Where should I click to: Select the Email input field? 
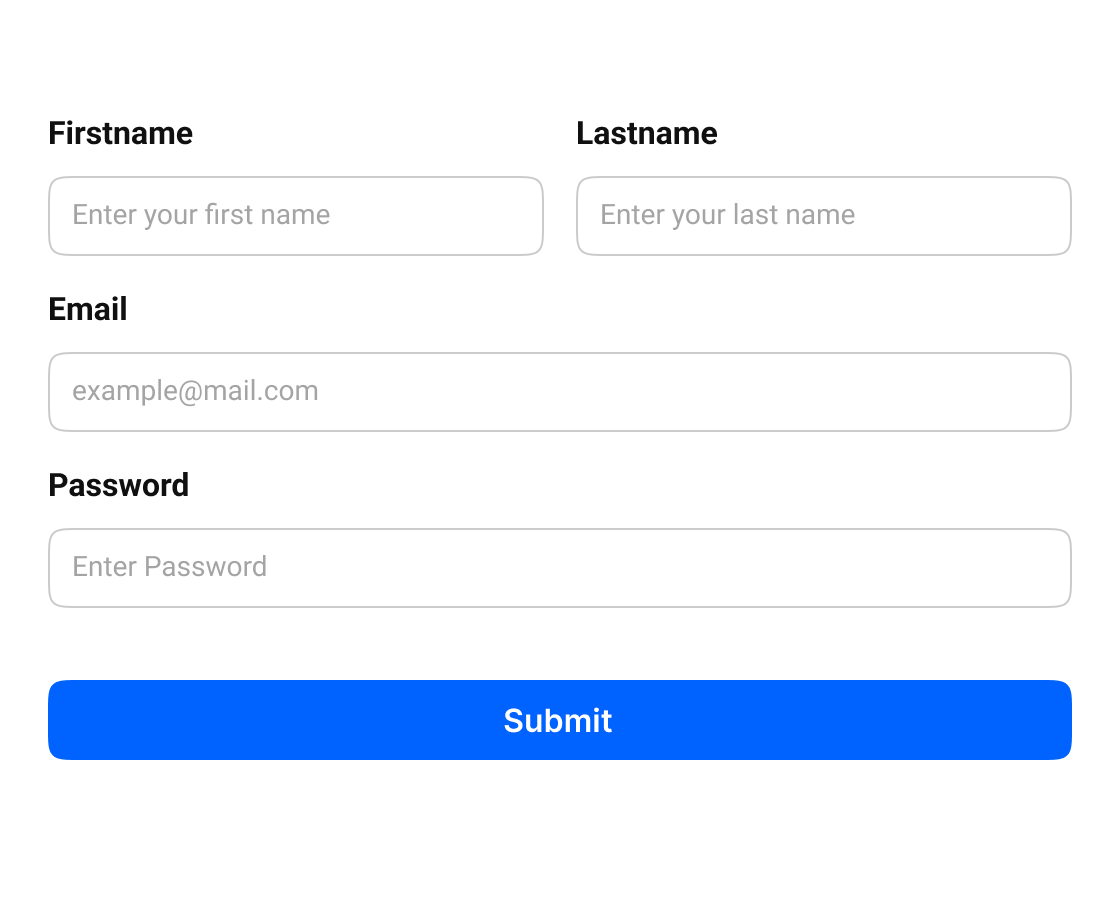(x=560, y=392)
